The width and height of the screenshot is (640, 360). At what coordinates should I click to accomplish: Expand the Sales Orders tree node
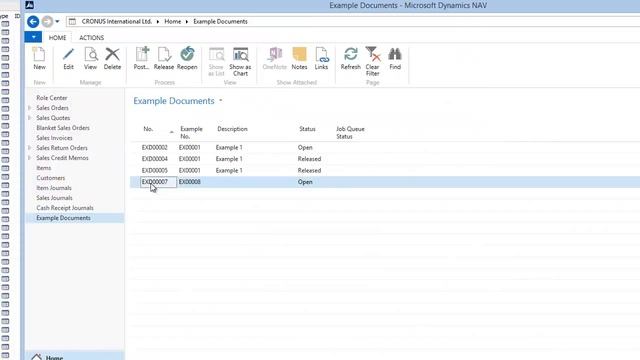pyautogui.click(x=29, y=108)
